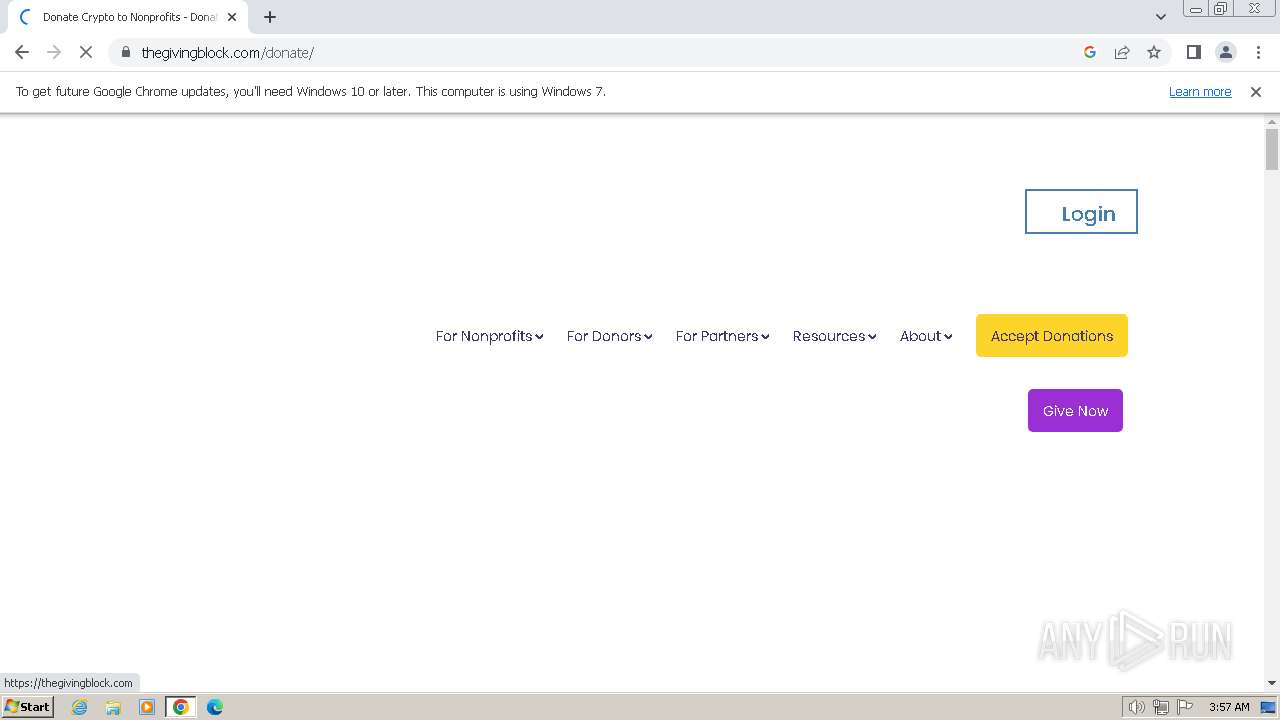Open the Google icon in address bar
The height and width of the screenshot is (720, 1280).
[1090, 52]
